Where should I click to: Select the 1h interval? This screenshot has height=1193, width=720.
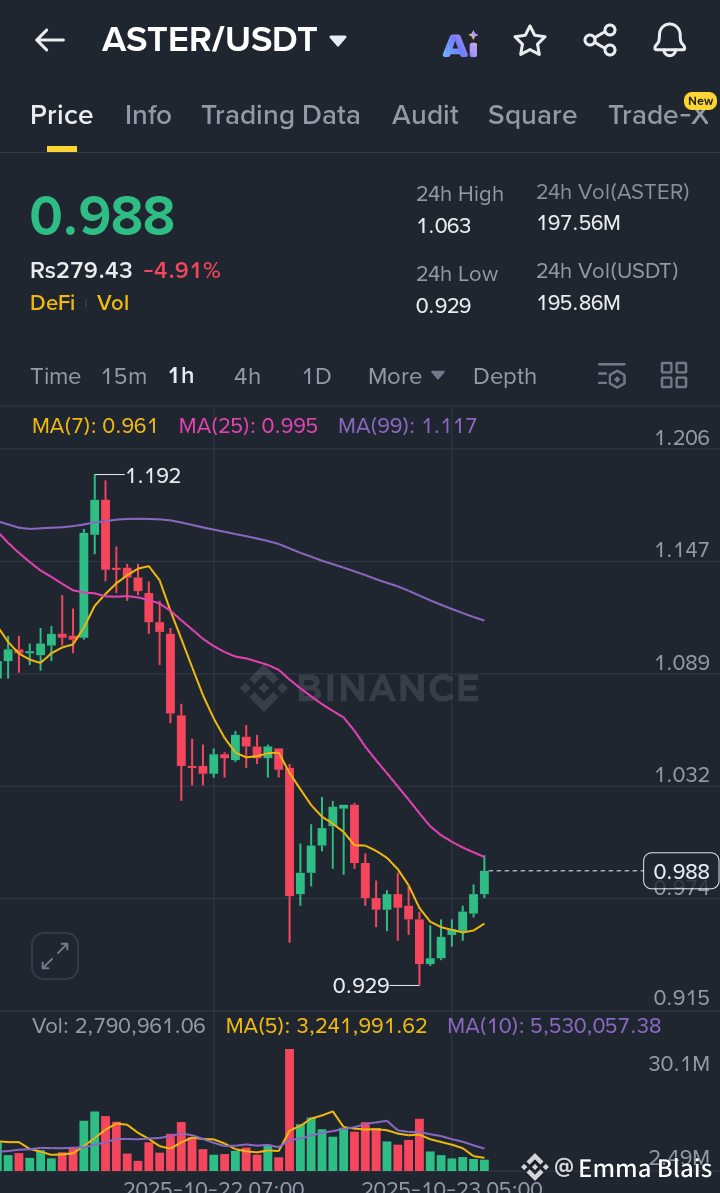pos(181,376)
